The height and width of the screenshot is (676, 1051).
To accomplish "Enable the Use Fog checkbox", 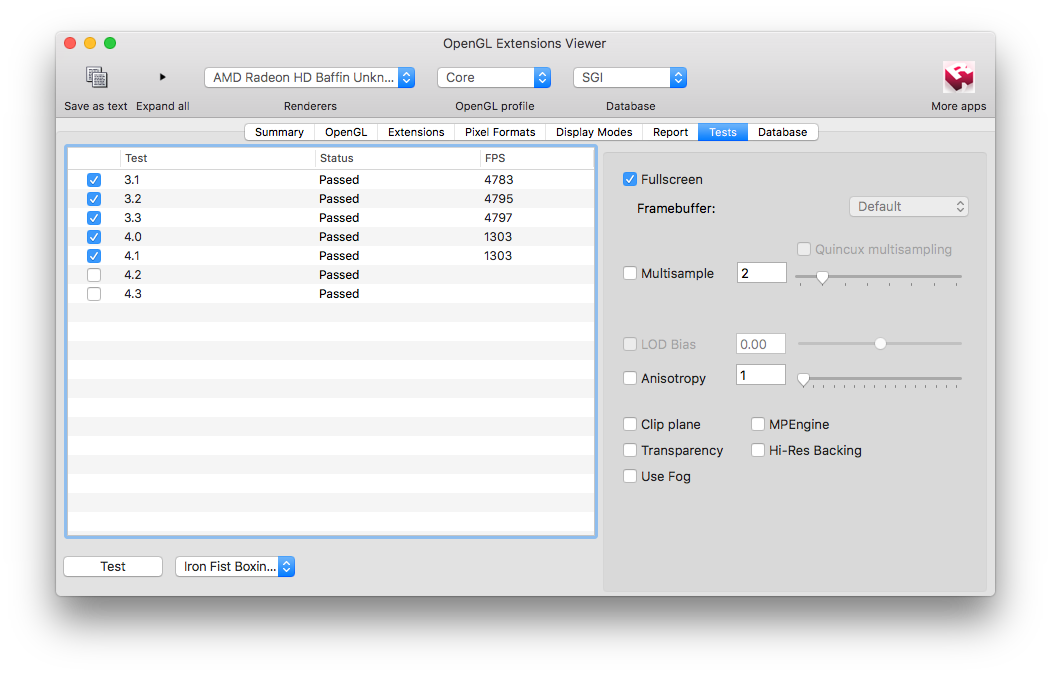I will [x=629, y=476].
